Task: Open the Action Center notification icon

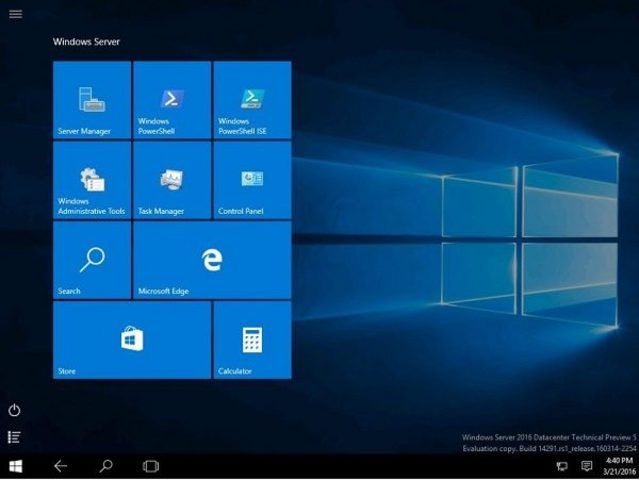Action: (587, 466)
